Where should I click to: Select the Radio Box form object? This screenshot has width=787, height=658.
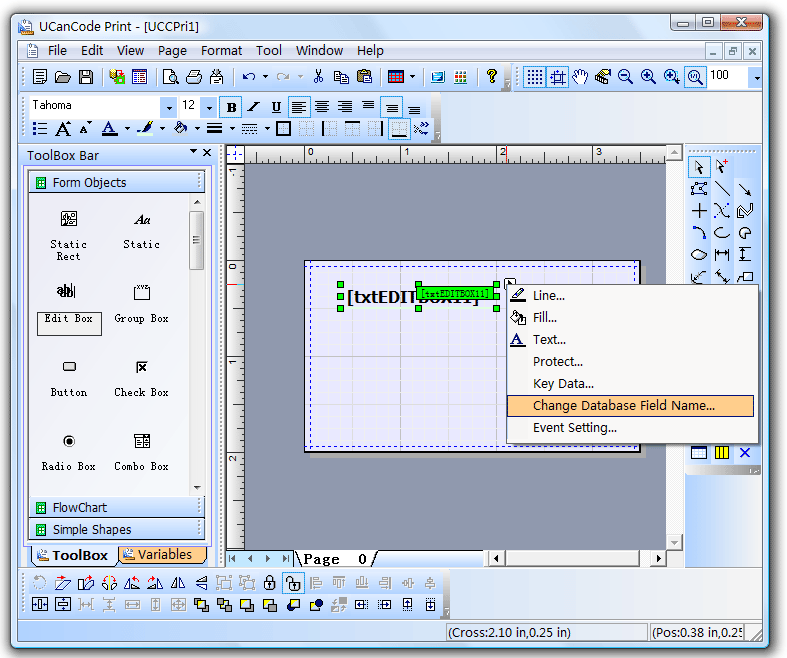[69, 453]
